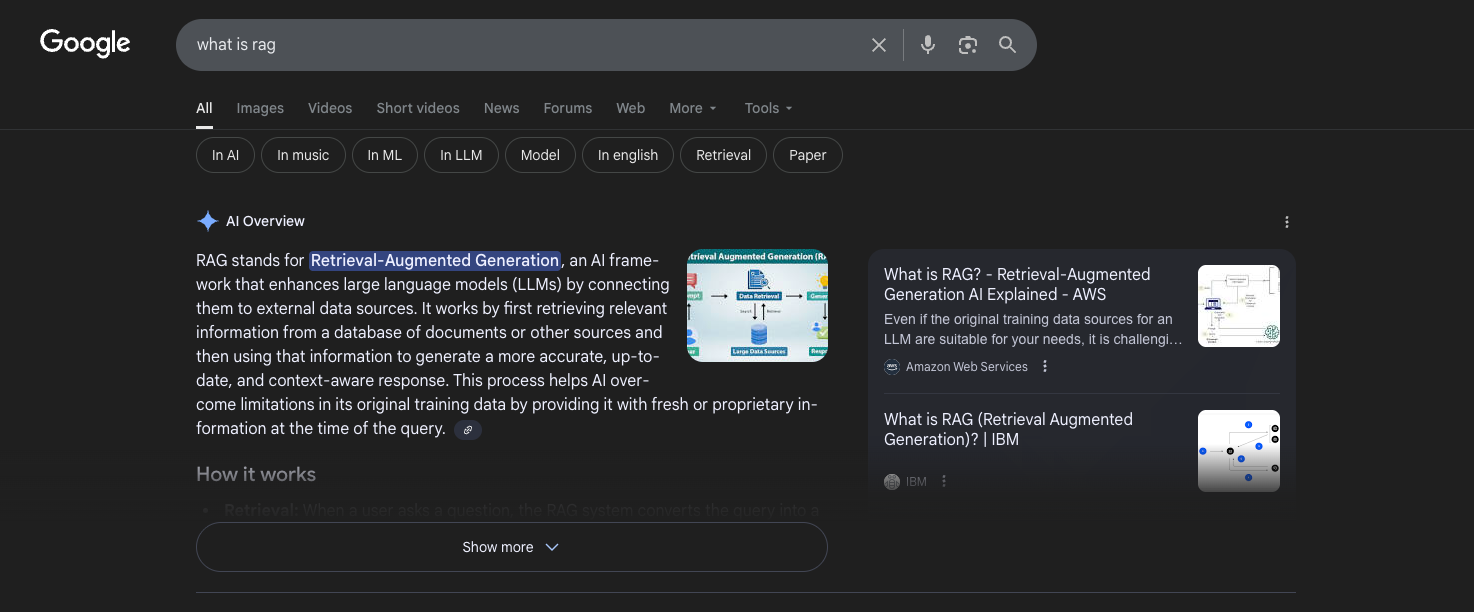Select the In AI chip
Screen dimensions: 1474x612
click(x=225, y=155)
